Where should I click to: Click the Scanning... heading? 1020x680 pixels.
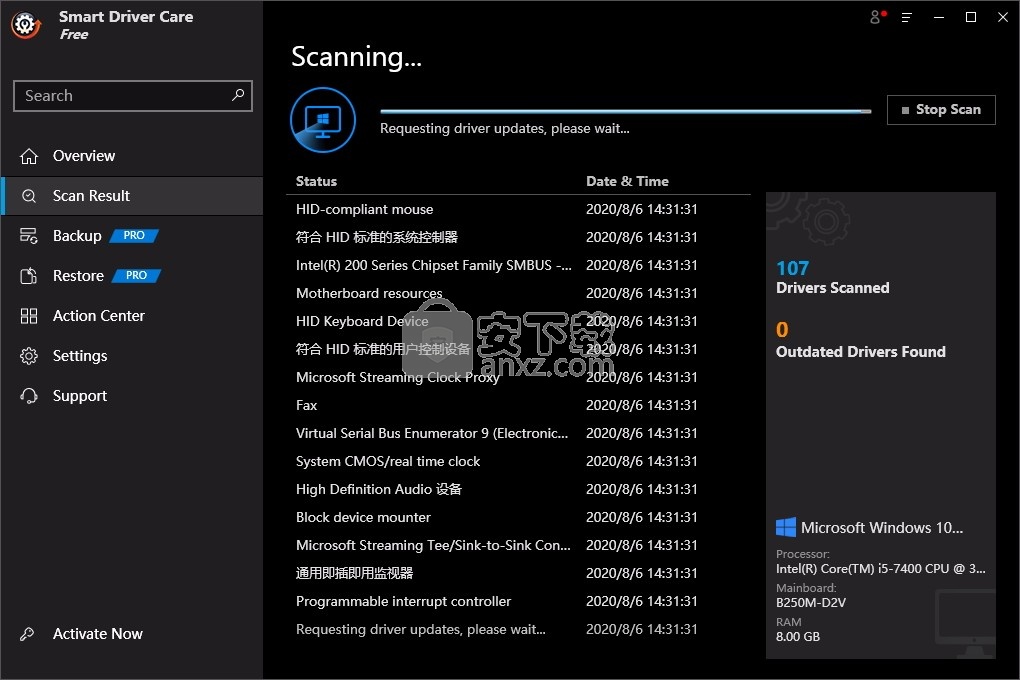356,57
